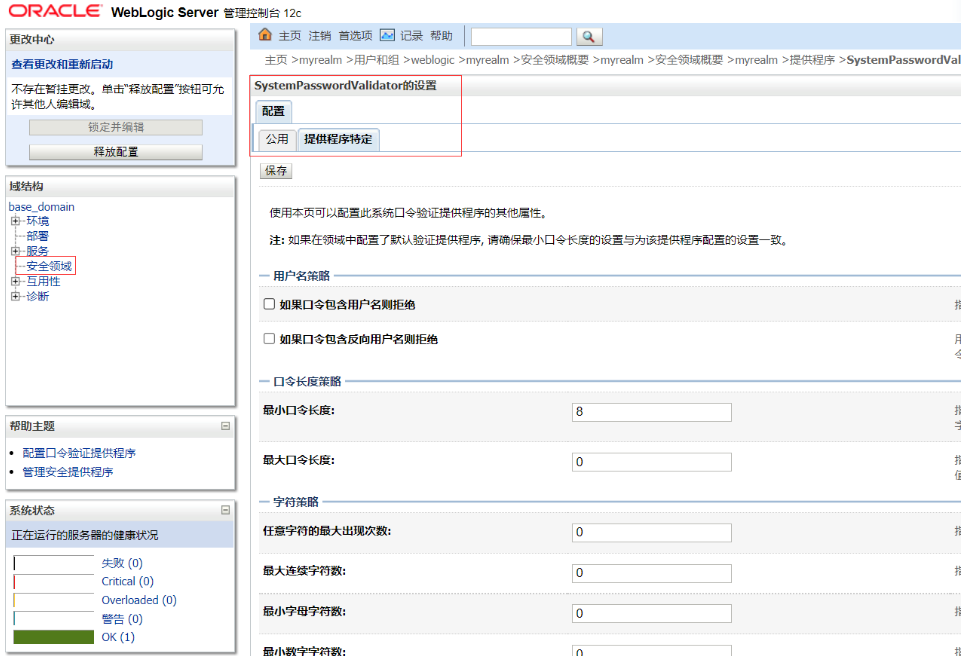Click the 最小口令长度 input field
The width and height of the screenshot is (966, 656).
coord(651,412)
